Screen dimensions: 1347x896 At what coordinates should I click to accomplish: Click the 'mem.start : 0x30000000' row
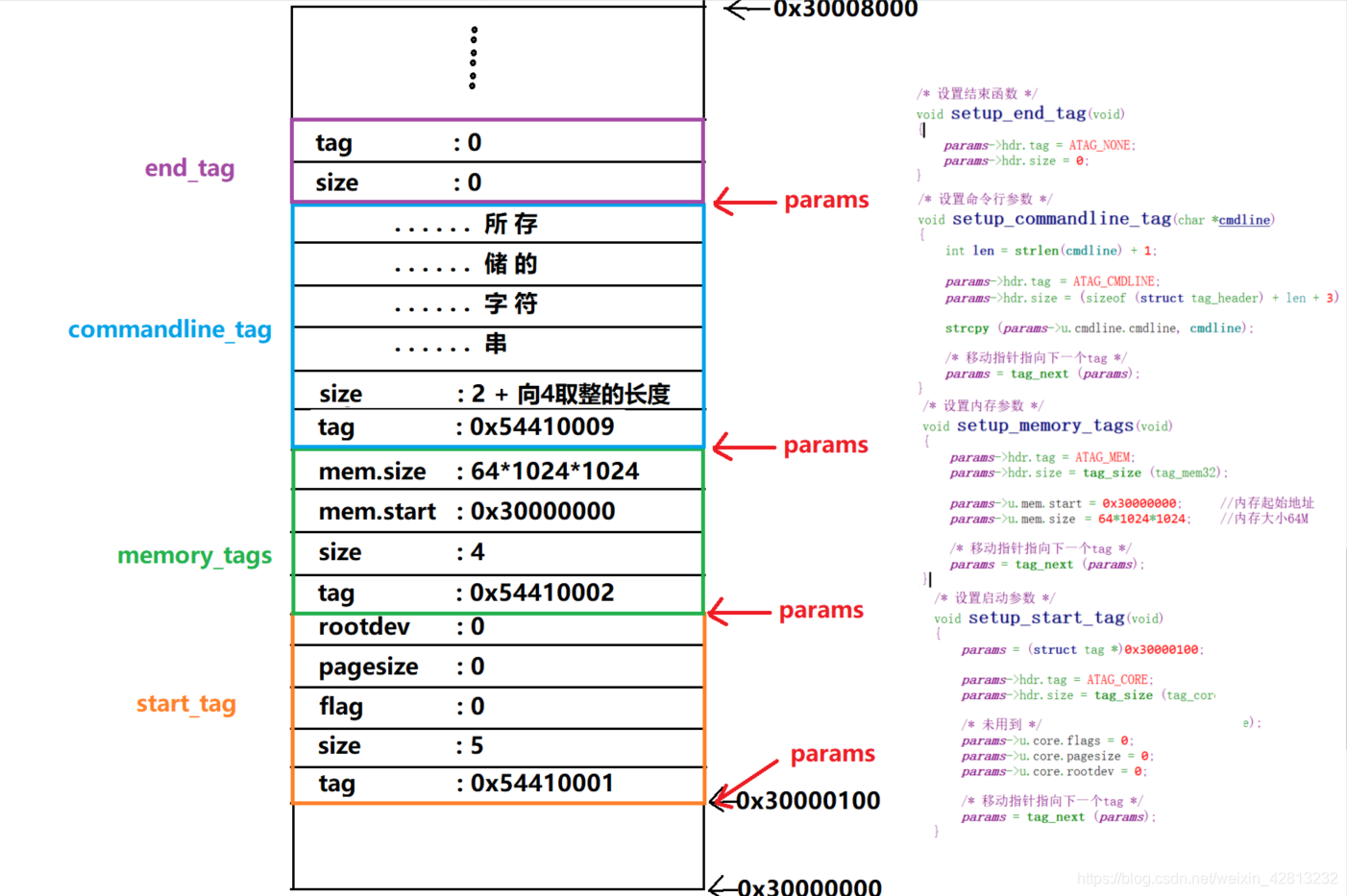coord(498,511)
